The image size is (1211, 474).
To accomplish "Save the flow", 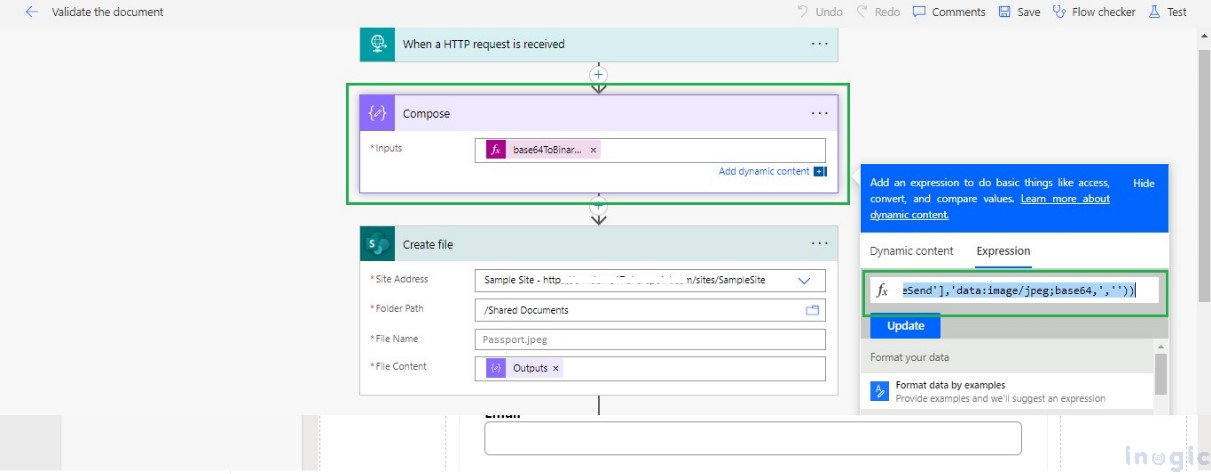I will pyautogui.click(x=1019, y=12).
